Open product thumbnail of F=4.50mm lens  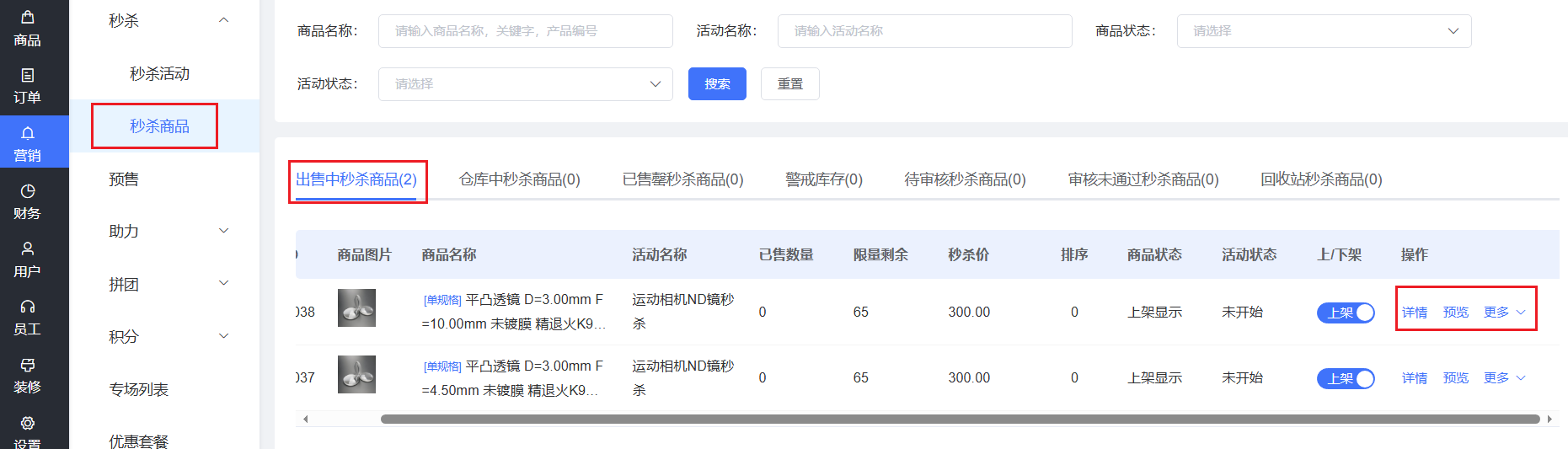pyautogui.click(x=356, y=375)
